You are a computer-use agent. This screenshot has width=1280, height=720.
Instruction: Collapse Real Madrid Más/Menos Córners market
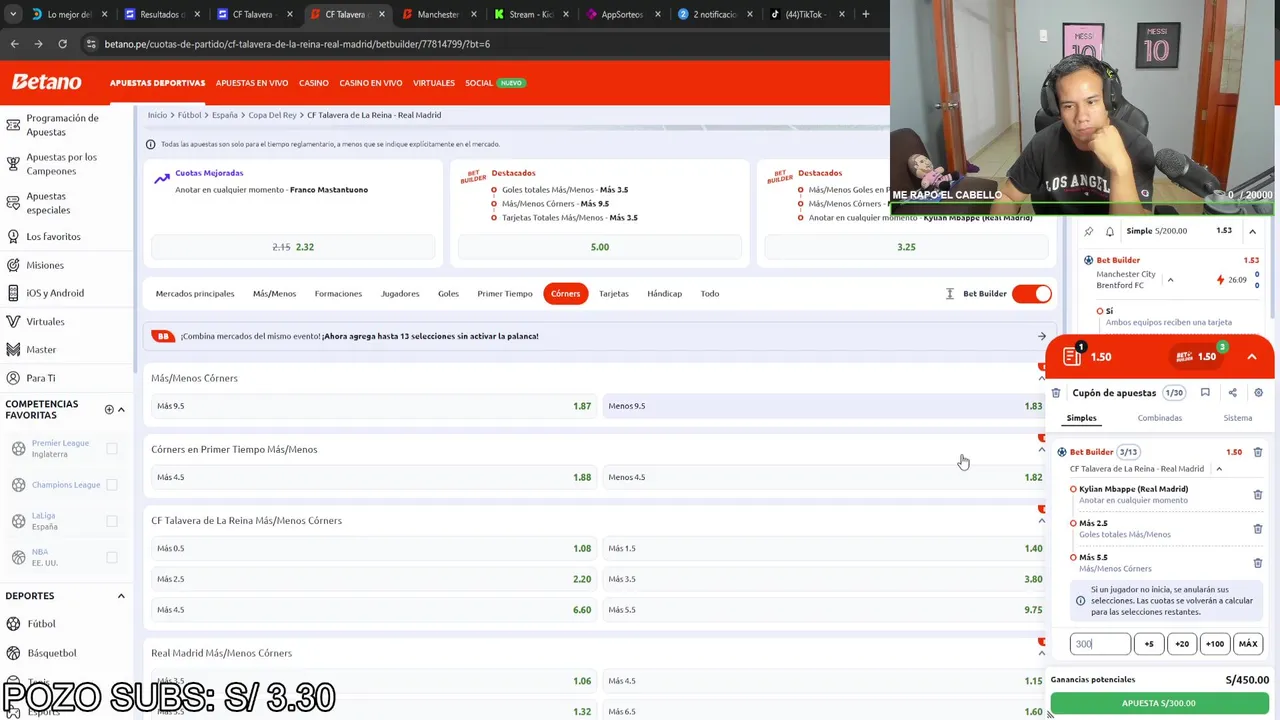[x=1041, y=653]
